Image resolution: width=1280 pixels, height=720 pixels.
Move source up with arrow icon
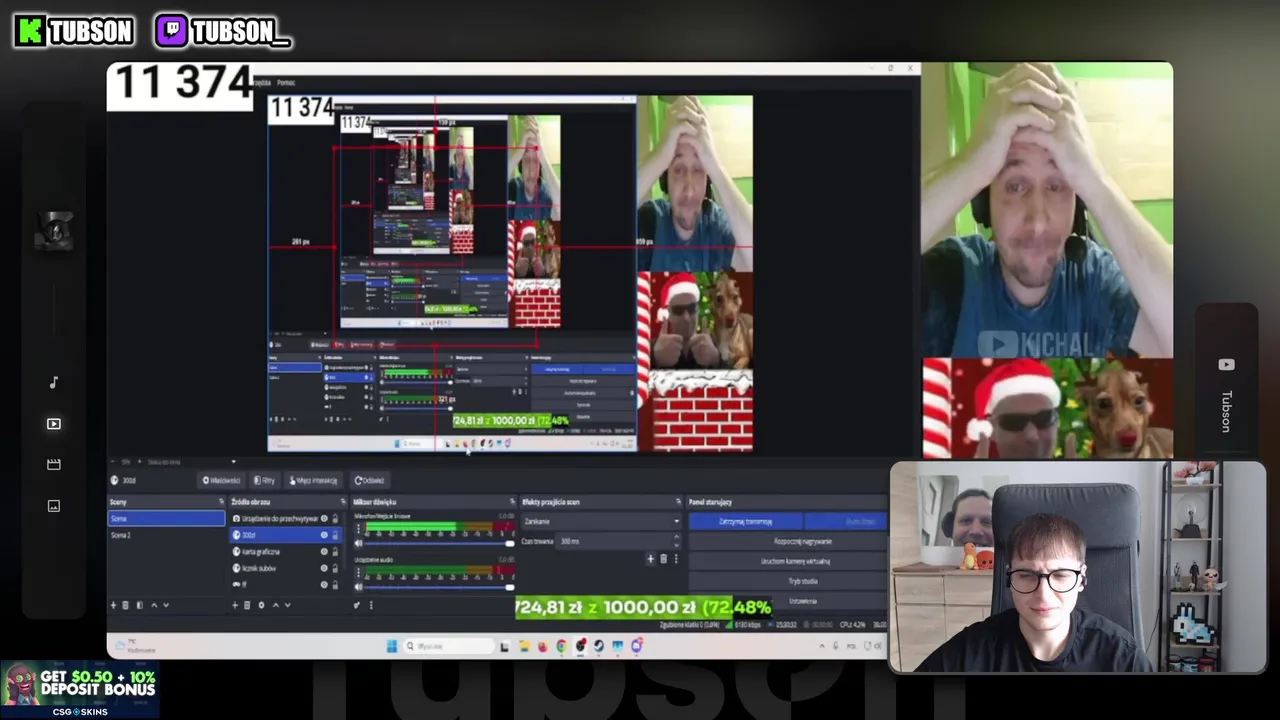click(276, 605)
